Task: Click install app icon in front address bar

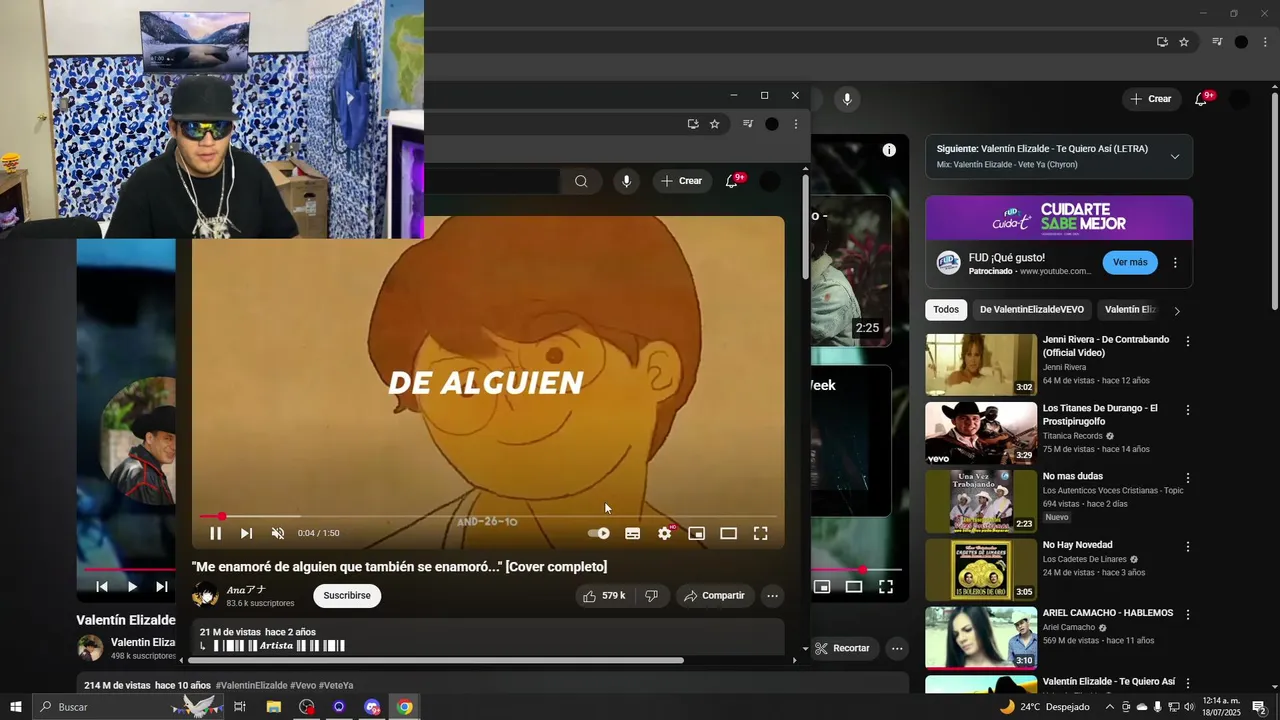Action: tap(692, 124)
